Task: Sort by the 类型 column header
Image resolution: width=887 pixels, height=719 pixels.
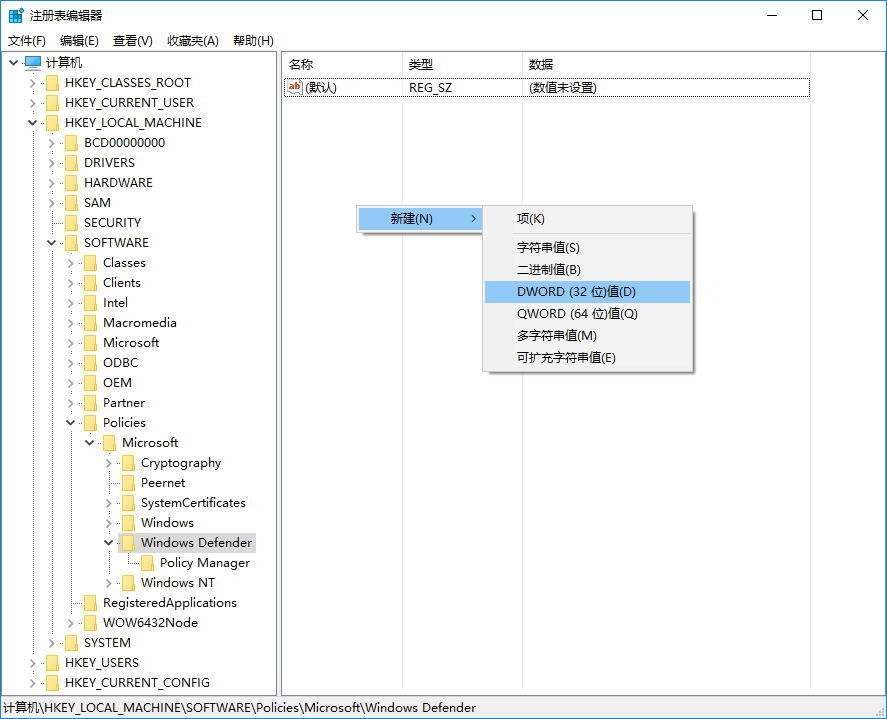Action: point(462,64)
